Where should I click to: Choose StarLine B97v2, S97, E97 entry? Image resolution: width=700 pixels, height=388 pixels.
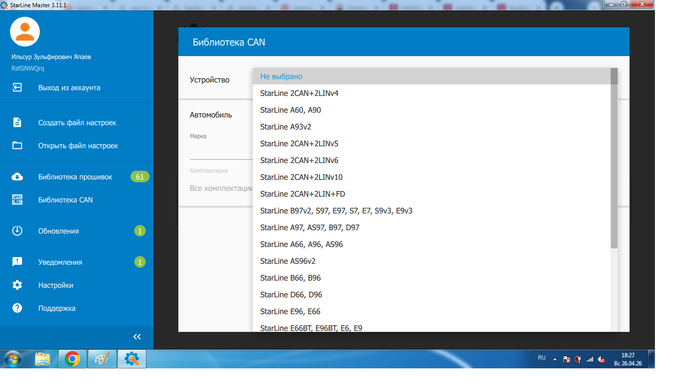(432, 211)
